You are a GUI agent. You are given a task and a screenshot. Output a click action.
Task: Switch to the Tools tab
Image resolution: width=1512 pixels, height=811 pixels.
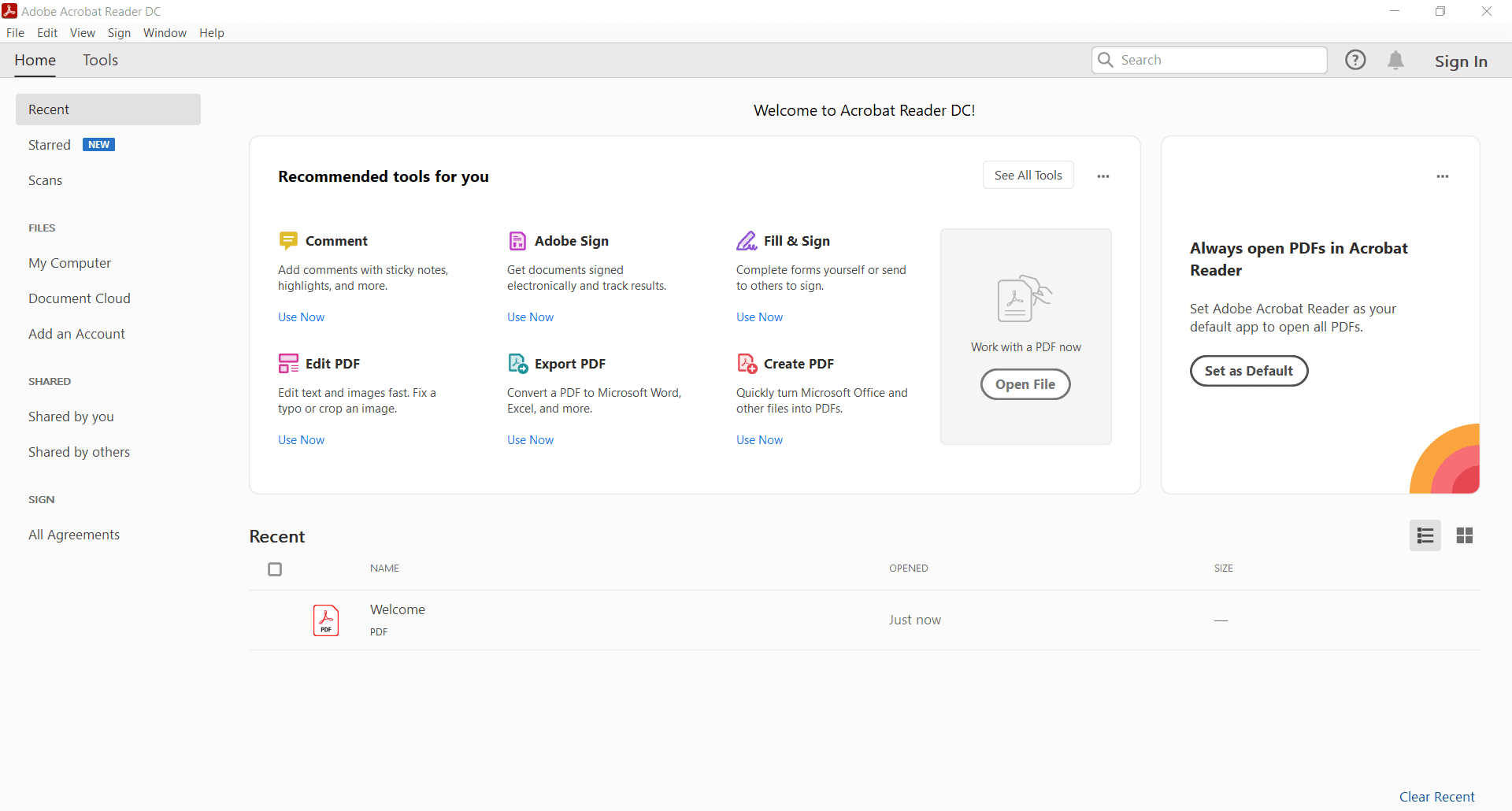[x=100, y=60]
